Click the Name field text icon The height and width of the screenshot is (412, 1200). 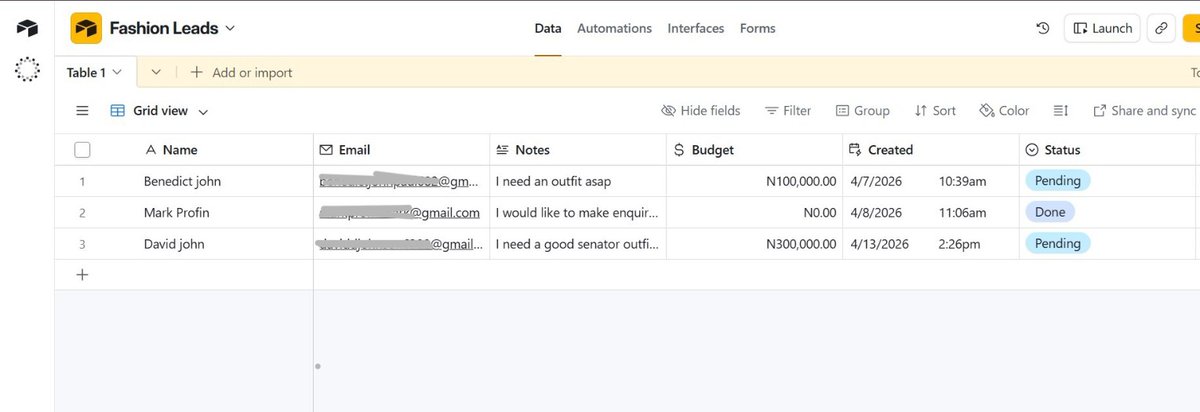(150, 150)
